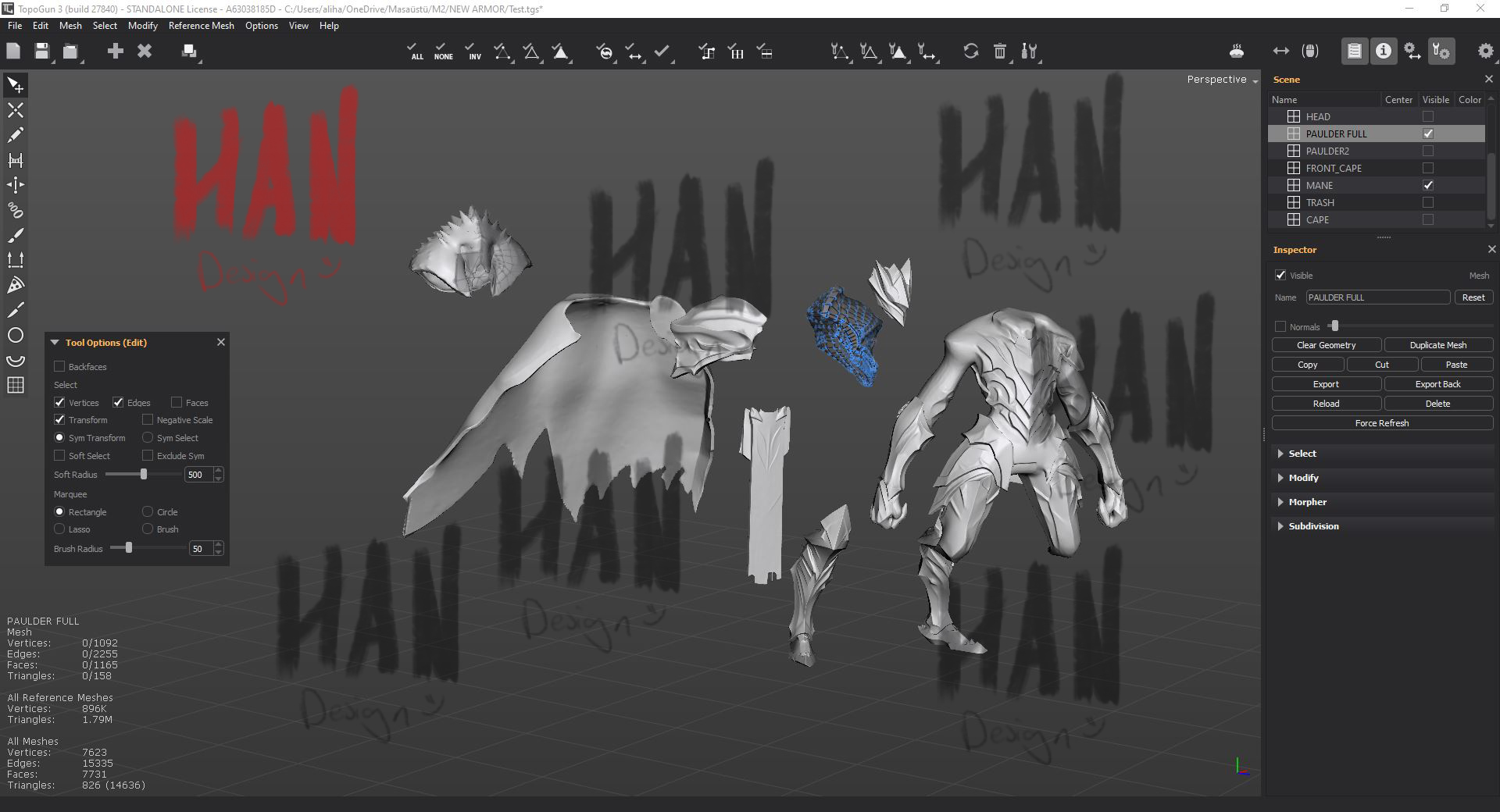Click the plus Add mesh icon
This screenshot has height=812, width=1500.
116,52
